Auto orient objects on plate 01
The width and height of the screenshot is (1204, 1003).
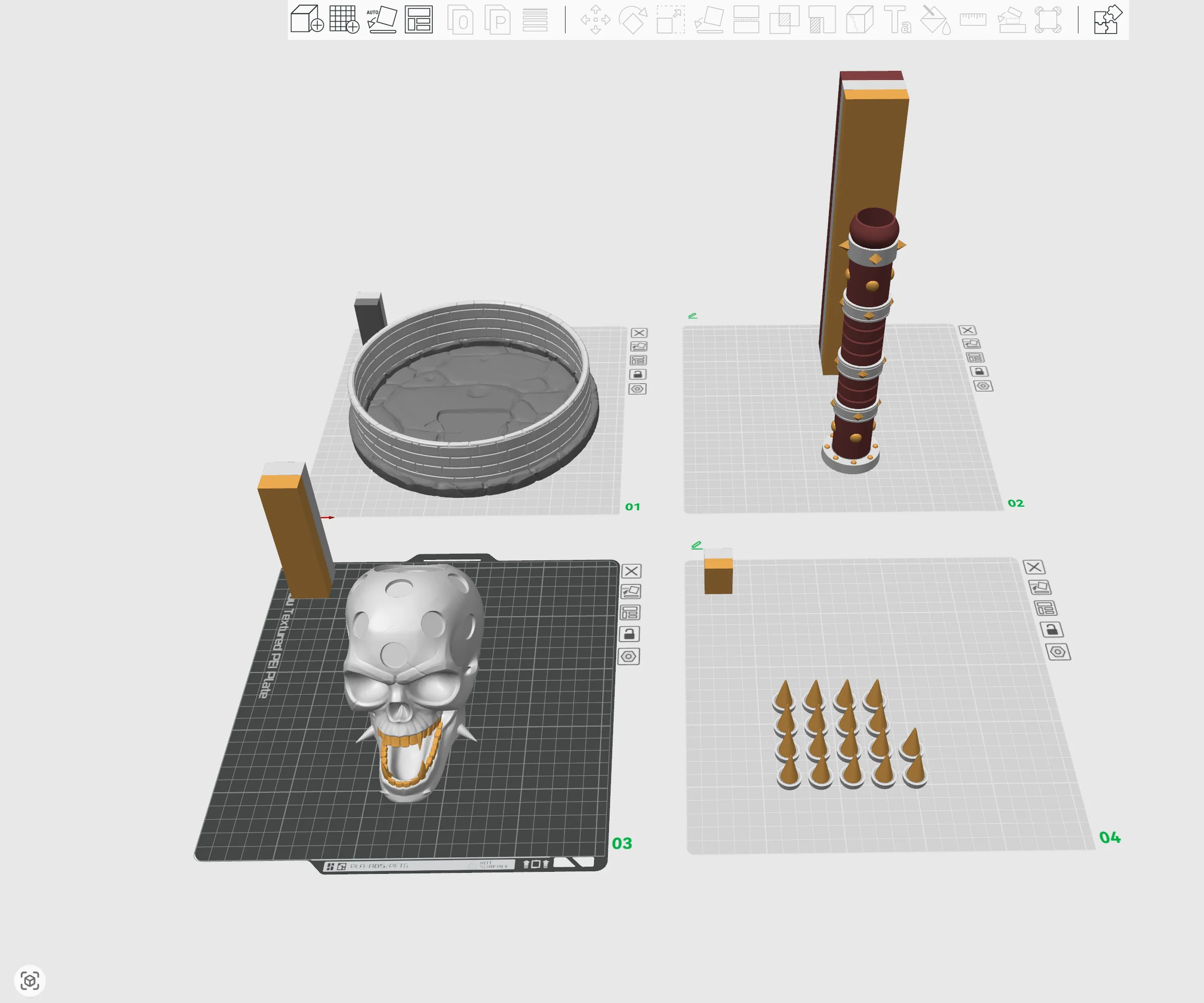[639, 347]
